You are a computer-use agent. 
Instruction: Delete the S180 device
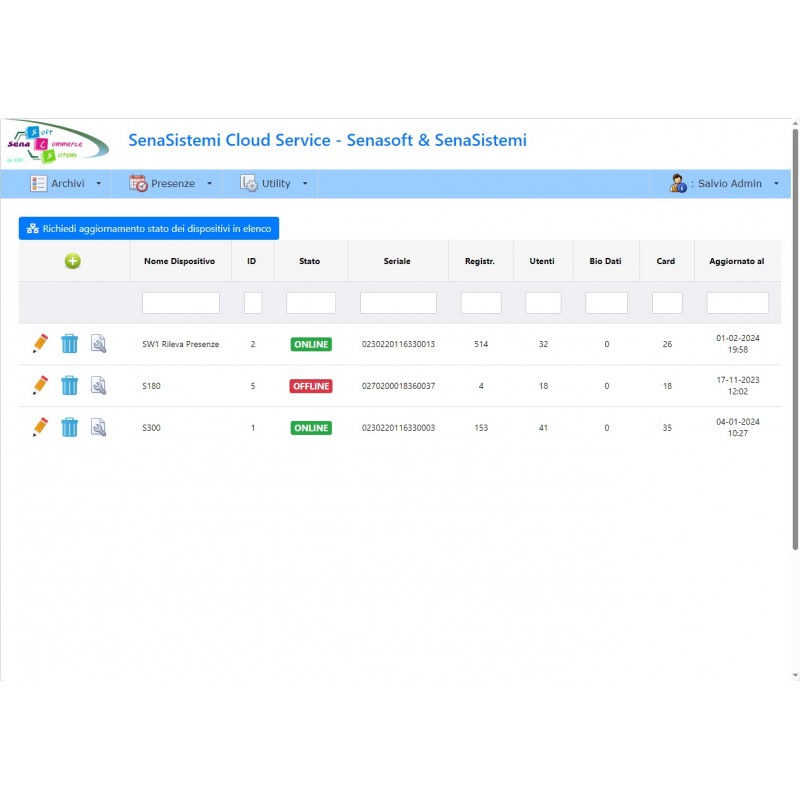69,386
